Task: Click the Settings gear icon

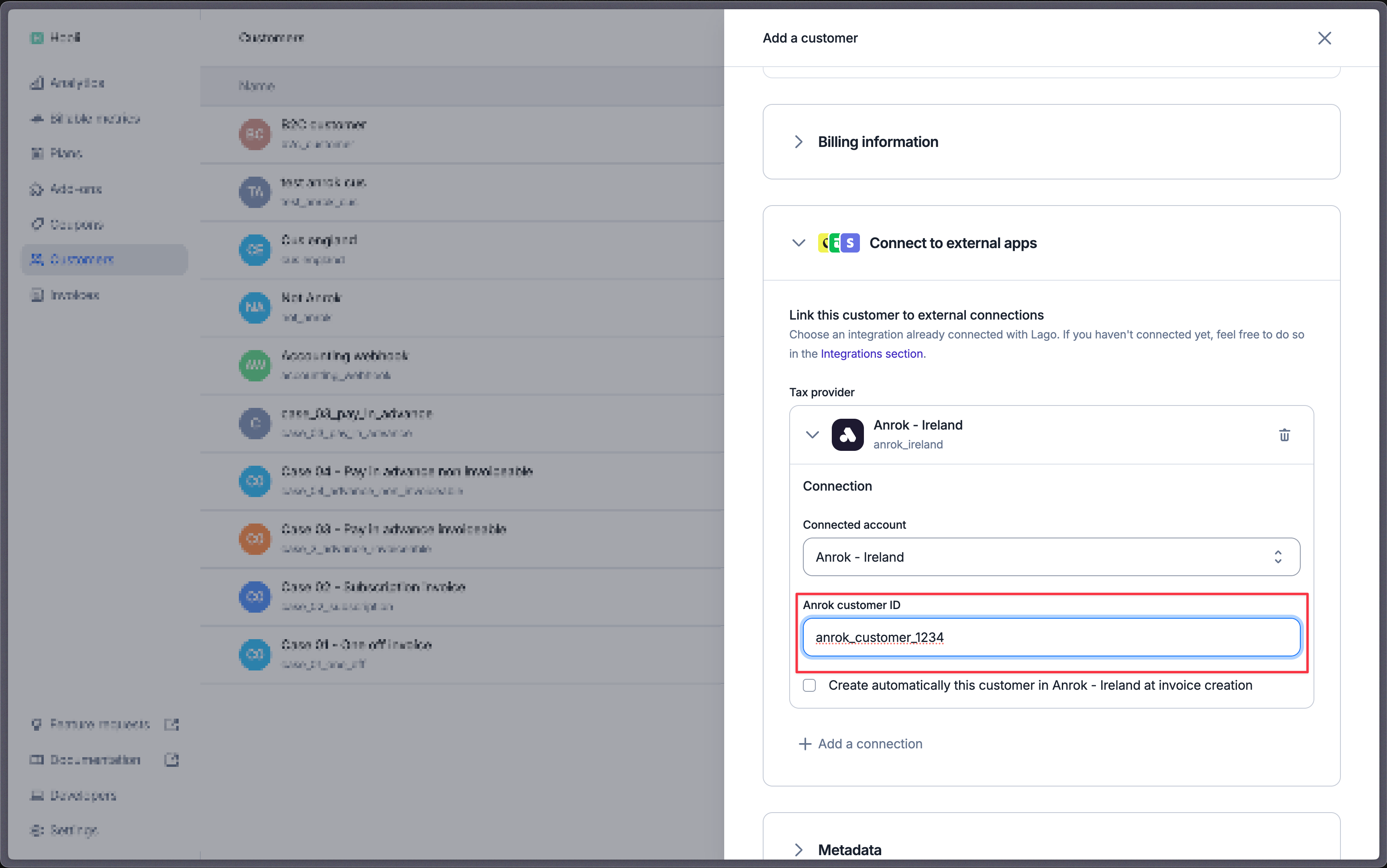Action: click(37, 830)
